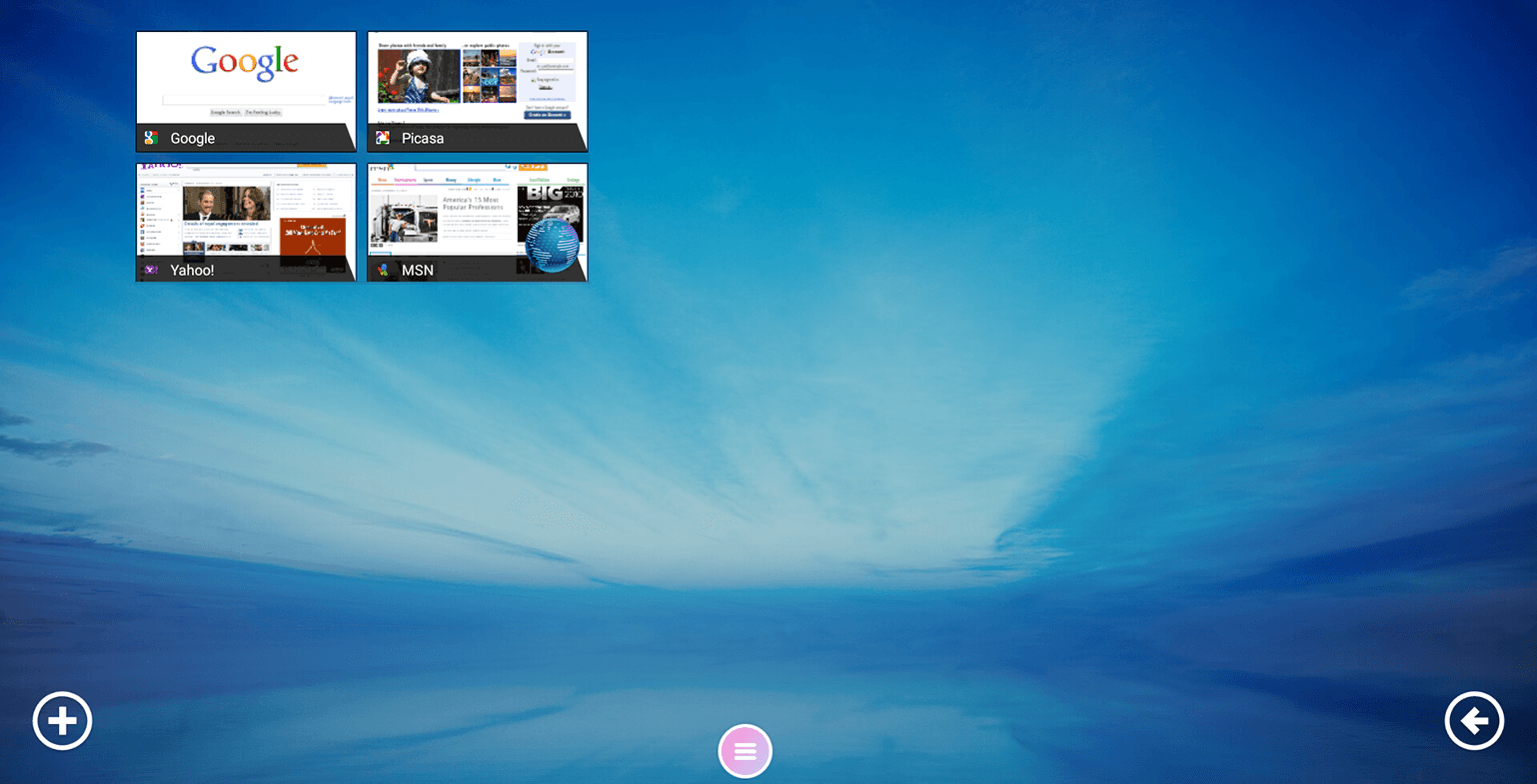Image resolution: width=1537 pixels, height=784 pixels.
Task: Click the MSN butterfly favicon
Action: [383, 270]
